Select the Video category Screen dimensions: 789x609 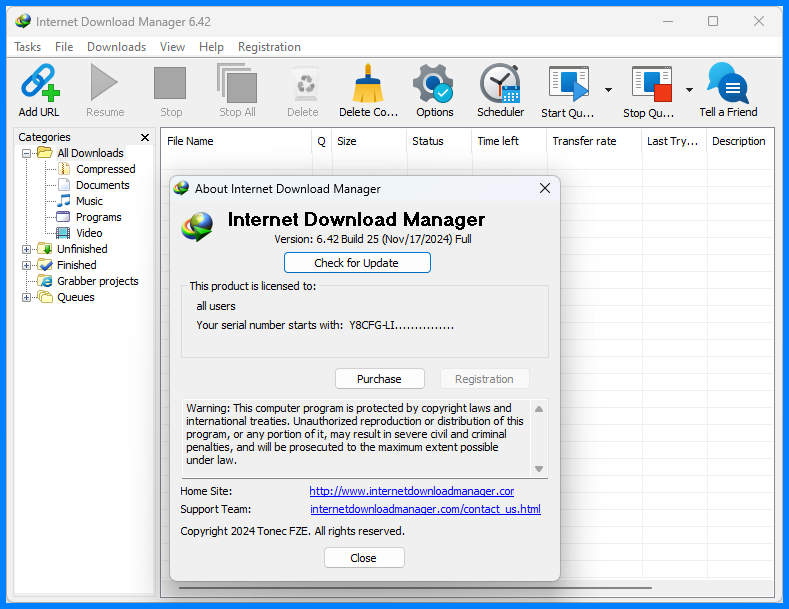(x=89, y=233)
